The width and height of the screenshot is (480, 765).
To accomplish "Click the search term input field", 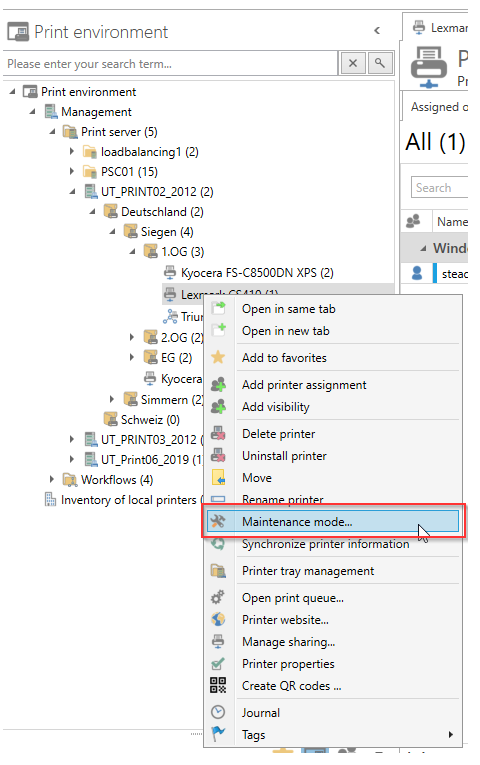I will tap(170, 64).
